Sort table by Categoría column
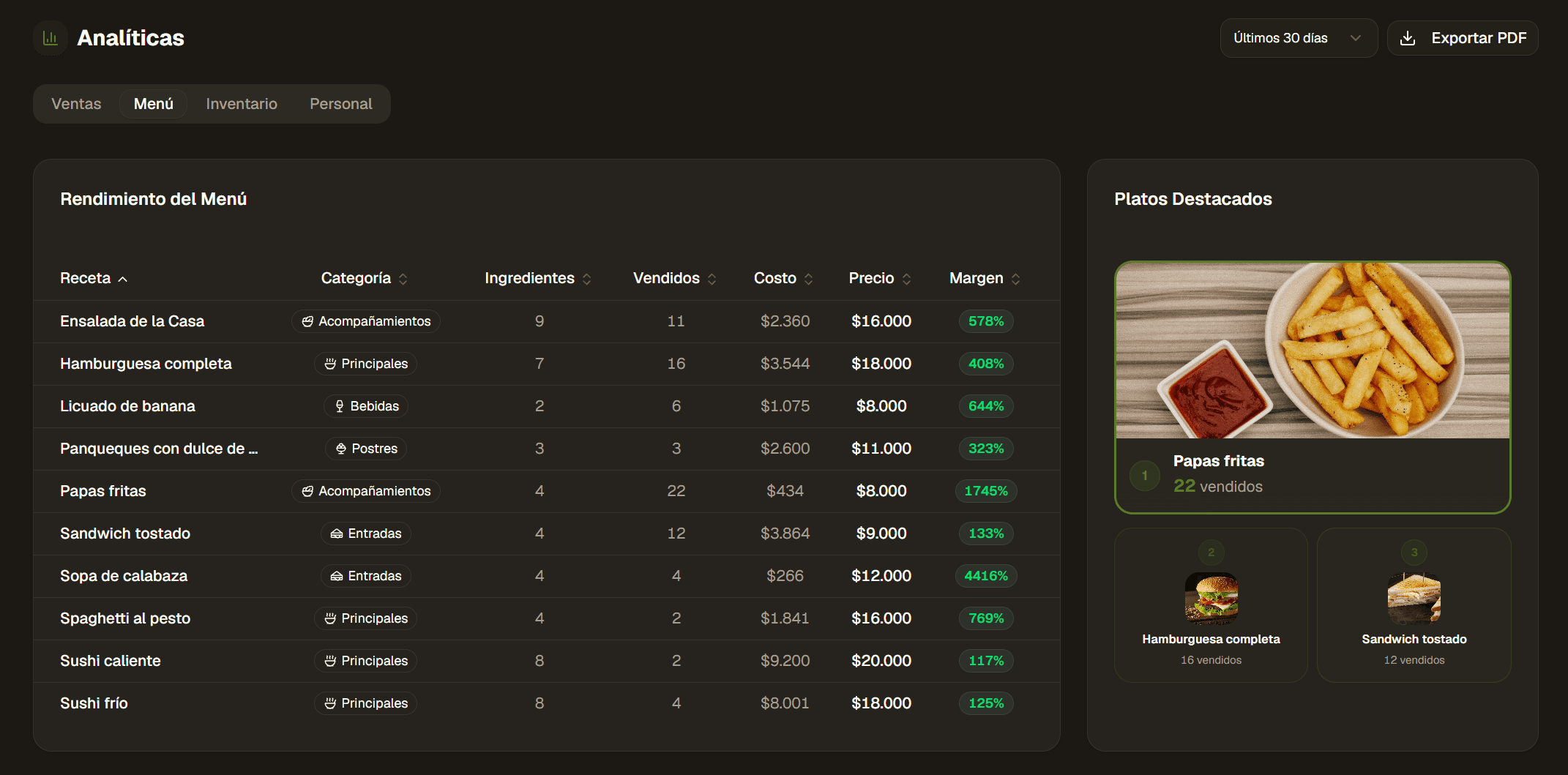The width and height of the screenshot is (1568, 775). tap(365, 278)
